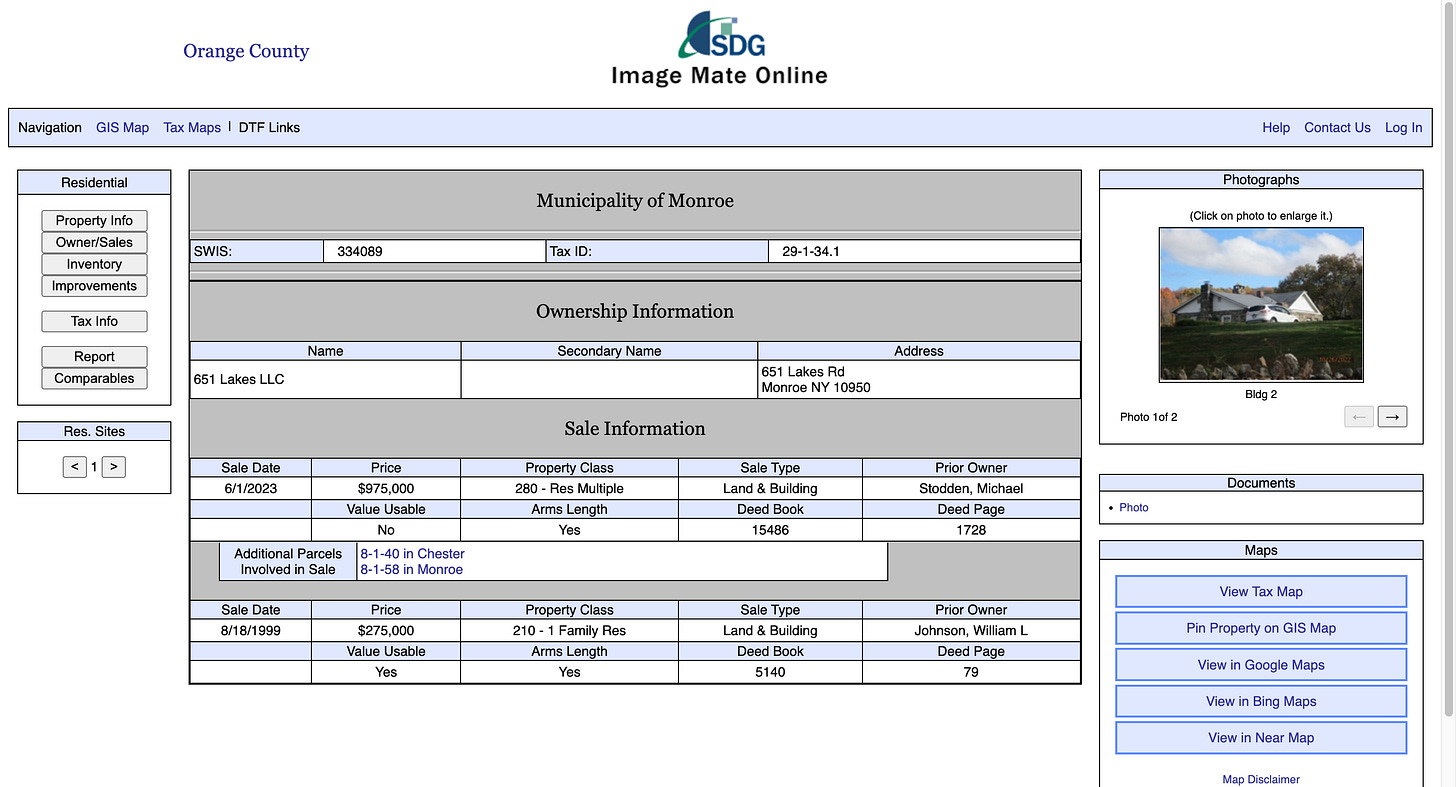
Task: Click the SWIS value 334089
Action: pyautogui.click(x=359, y=251)
